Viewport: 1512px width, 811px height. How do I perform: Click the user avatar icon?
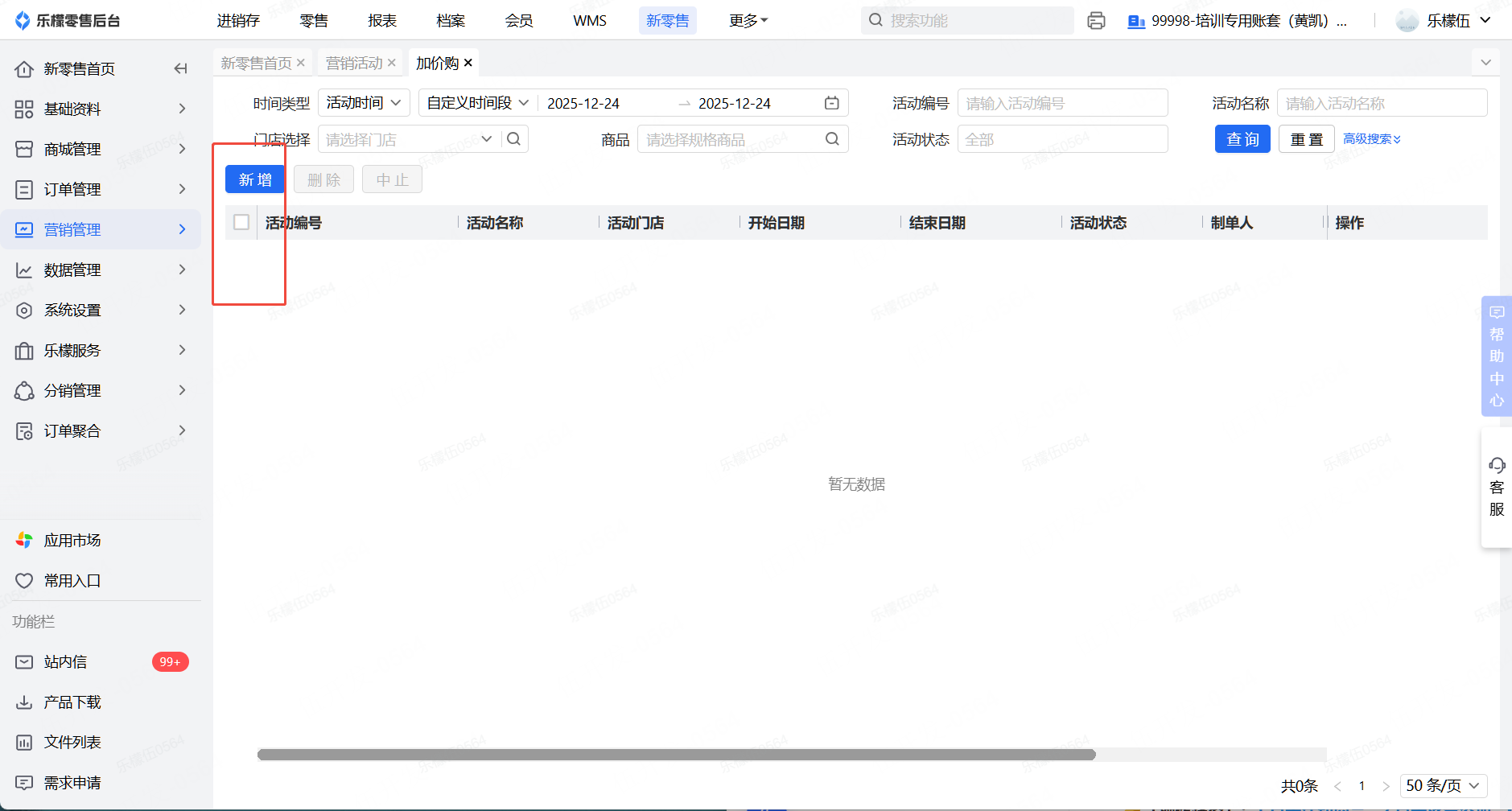tap(1407, 21)
